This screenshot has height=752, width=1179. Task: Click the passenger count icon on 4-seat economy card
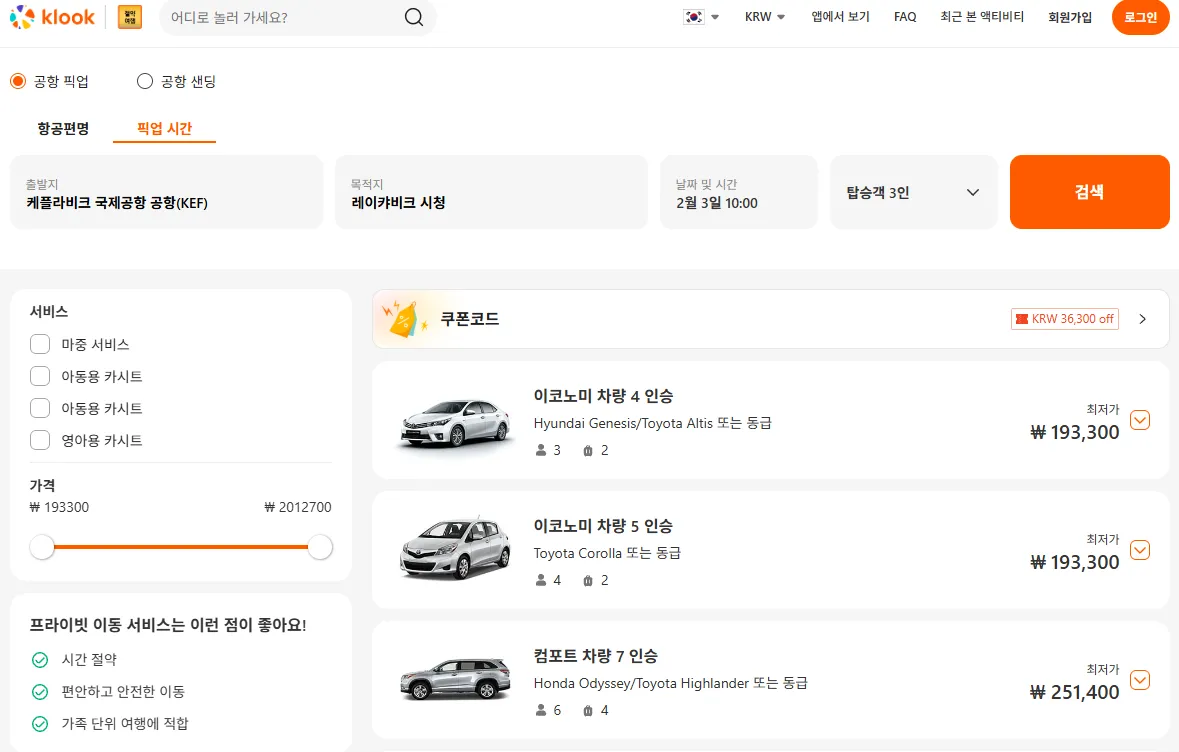point(539,450)
